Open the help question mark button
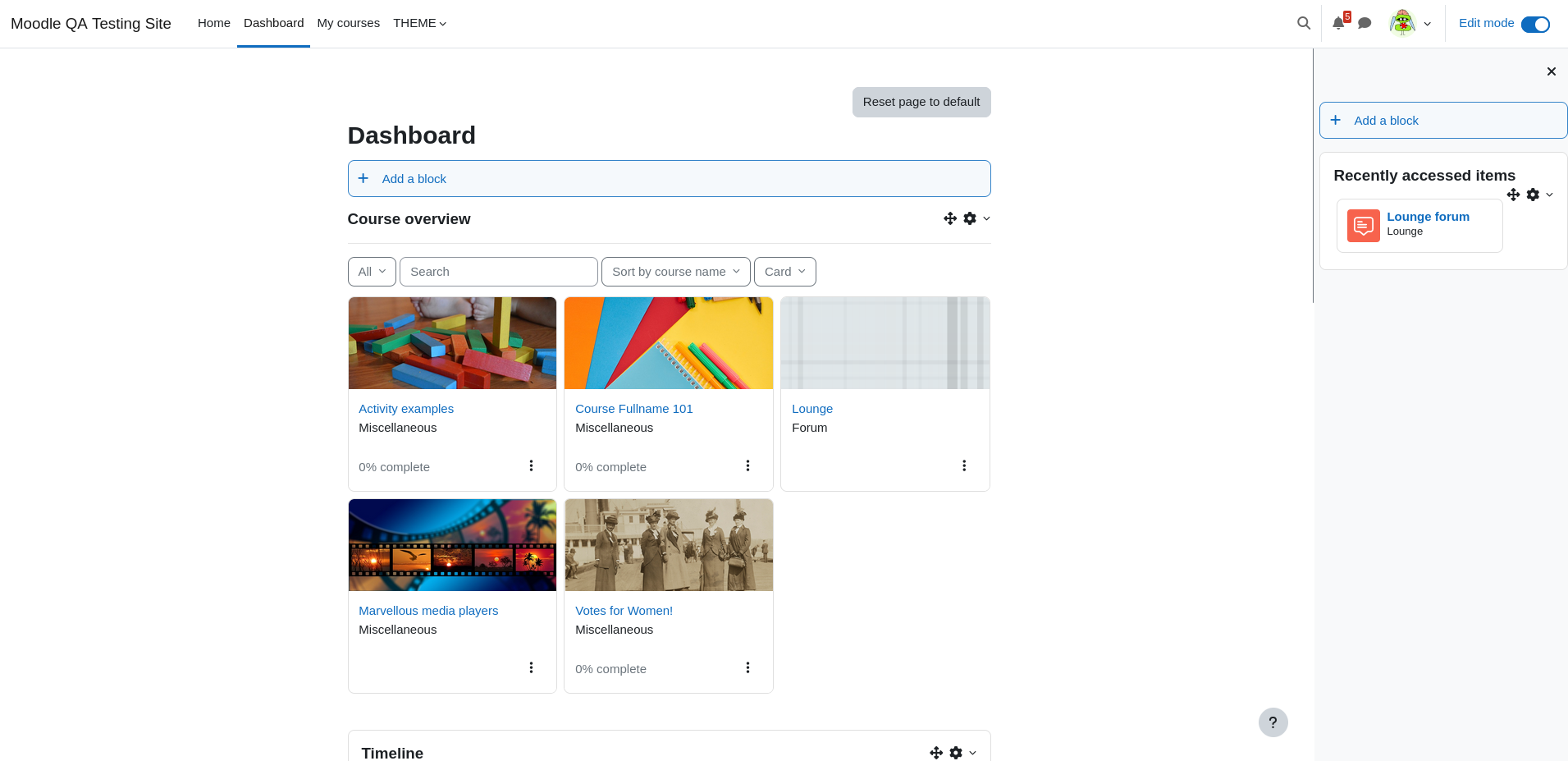The width and height of the screenshot is (1568, 761). click(x=1273, y=722)
